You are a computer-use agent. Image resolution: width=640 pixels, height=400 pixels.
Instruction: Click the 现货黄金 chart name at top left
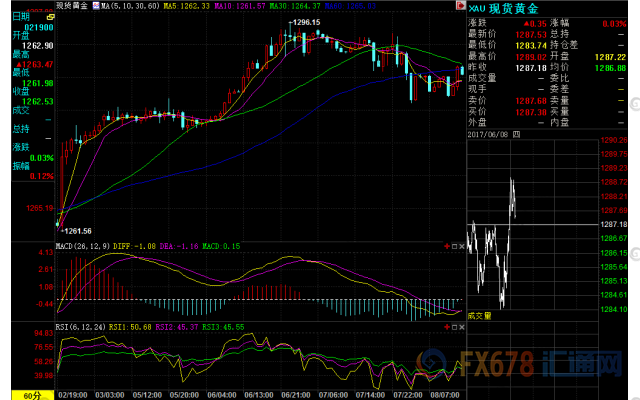(72, 6)
